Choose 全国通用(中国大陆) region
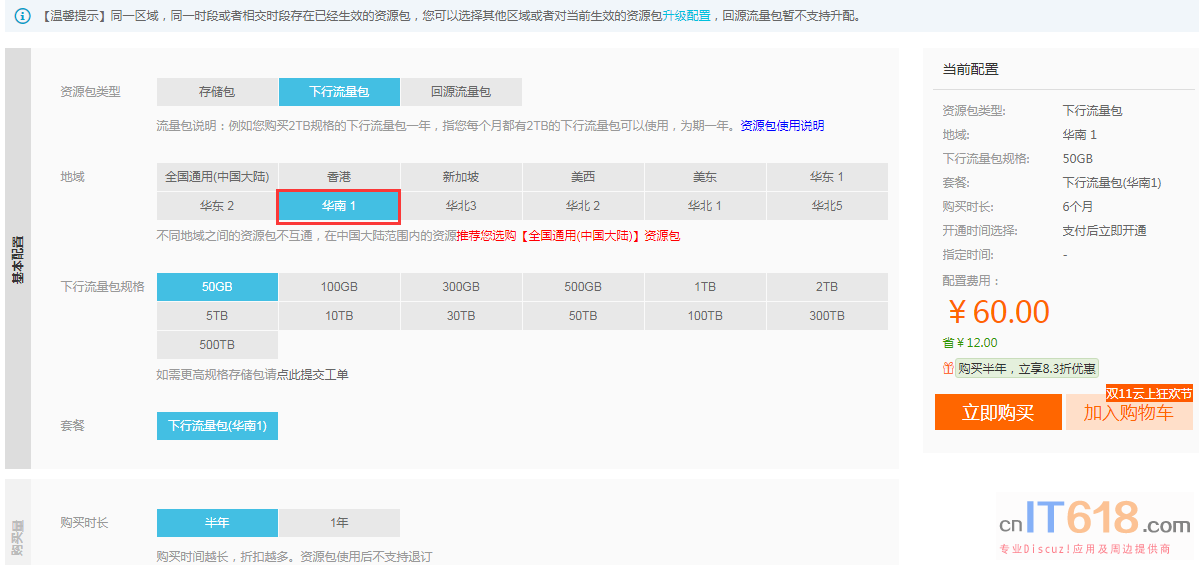 point(217,177)
